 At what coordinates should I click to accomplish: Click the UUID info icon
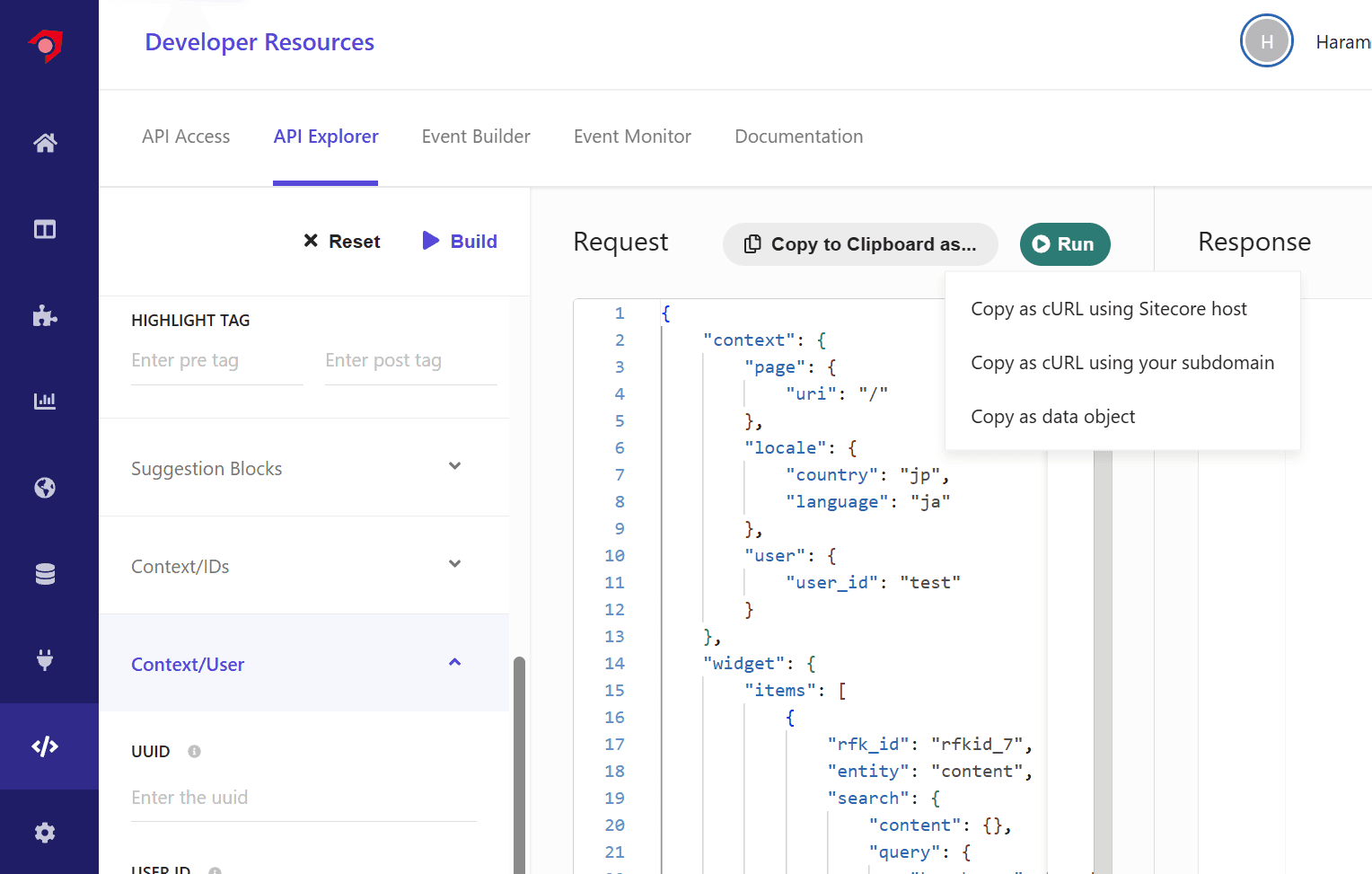coord(194,751)
